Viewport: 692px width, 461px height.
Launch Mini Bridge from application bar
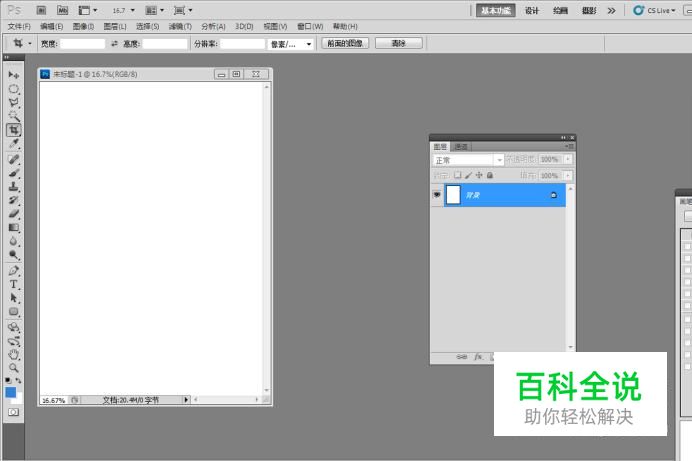point(63,10)
